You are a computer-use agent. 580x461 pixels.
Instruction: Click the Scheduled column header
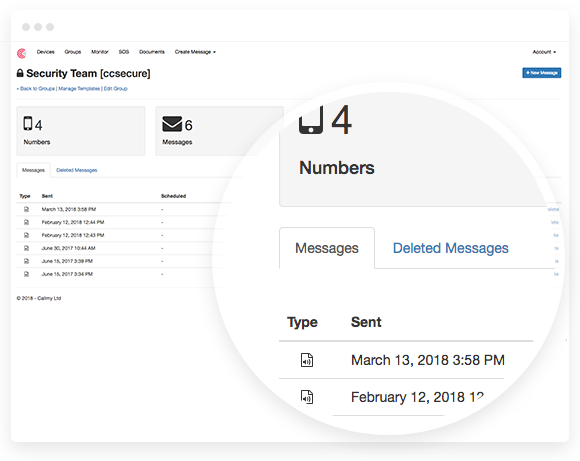[x=173, y=196]
